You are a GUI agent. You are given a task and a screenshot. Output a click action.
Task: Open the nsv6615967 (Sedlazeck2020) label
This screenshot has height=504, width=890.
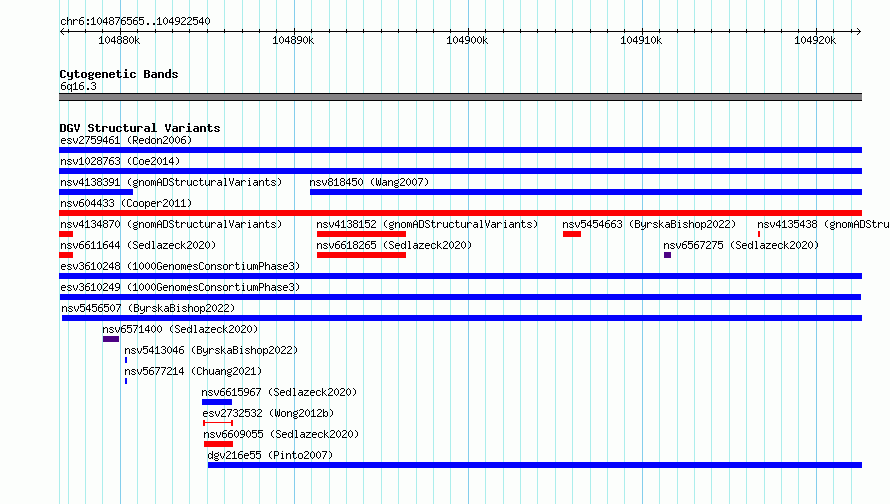[x=279, y=392]
